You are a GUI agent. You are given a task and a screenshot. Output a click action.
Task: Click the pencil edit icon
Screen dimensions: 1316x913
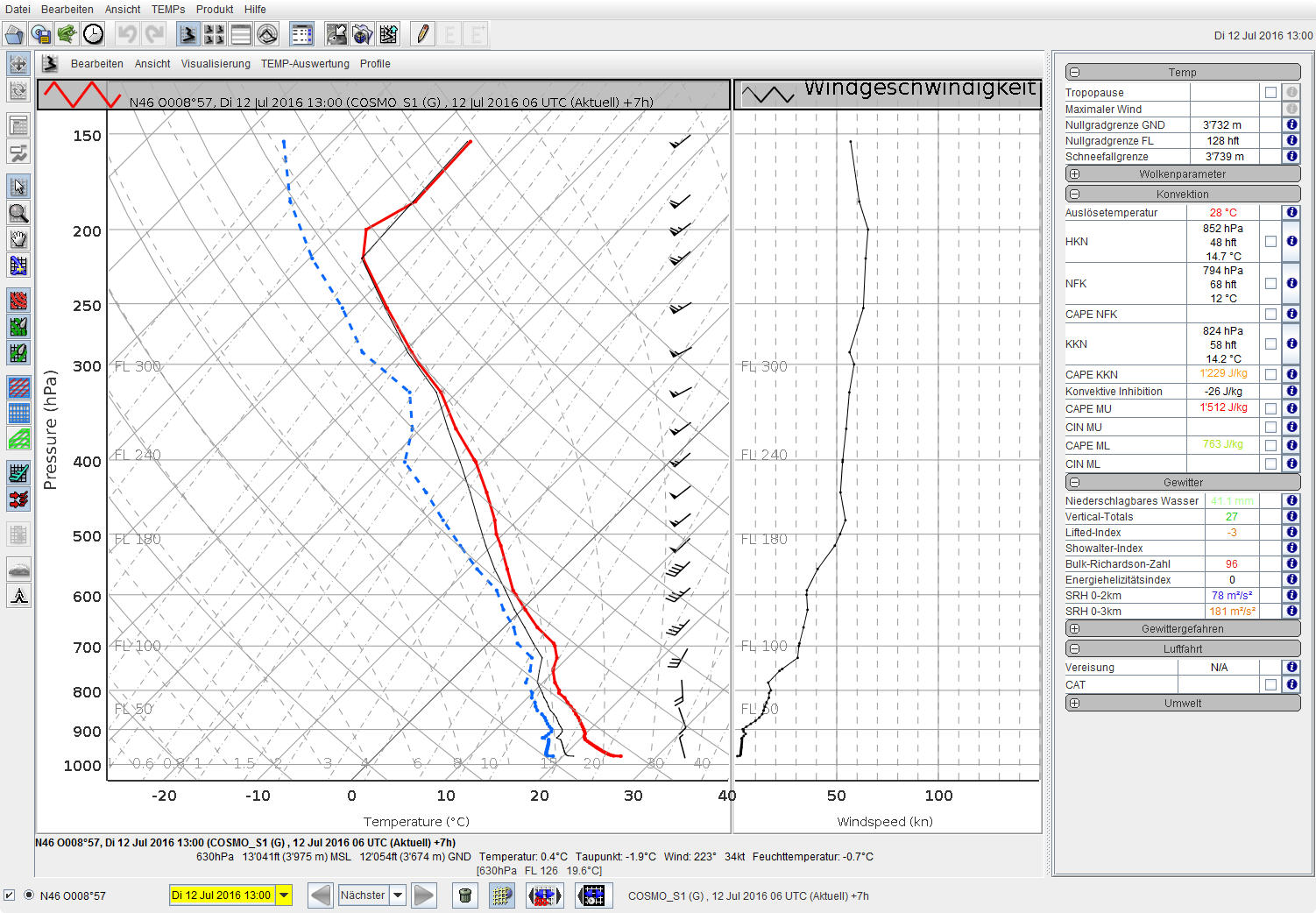tap(423, 34)
